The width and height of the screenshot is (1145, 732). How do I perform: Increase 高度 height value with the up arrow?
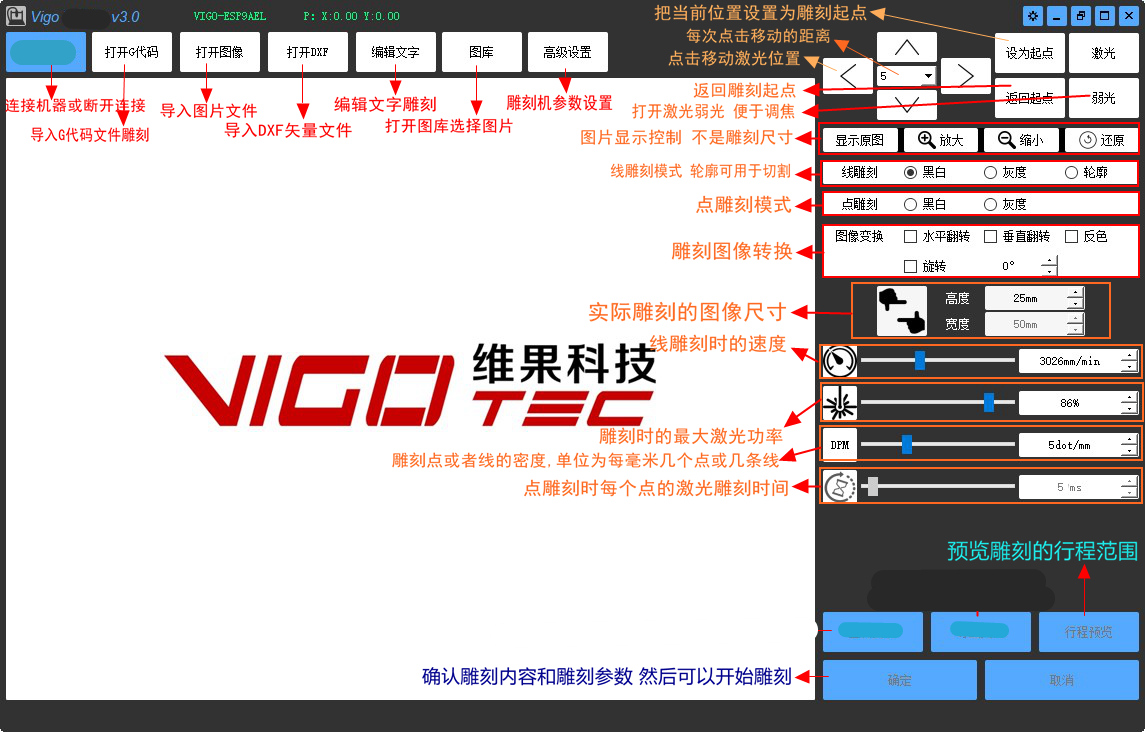point(1075,293)
